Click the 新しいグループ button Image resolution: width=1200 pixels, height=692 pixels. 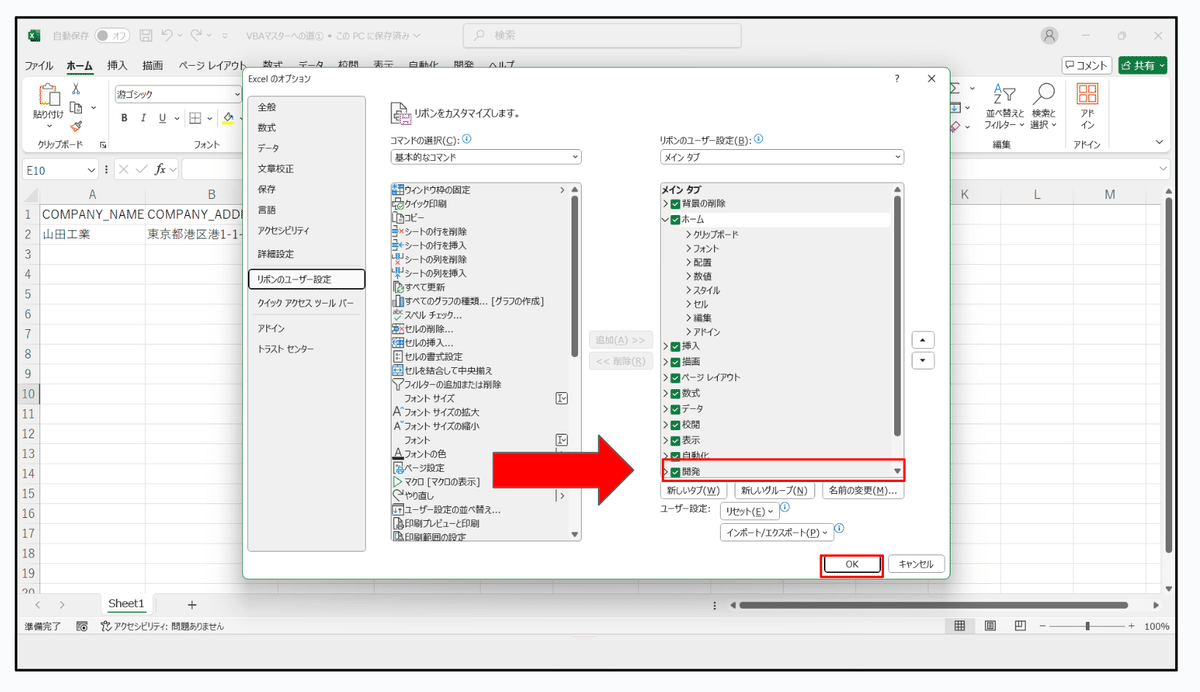tap(774, 490)
